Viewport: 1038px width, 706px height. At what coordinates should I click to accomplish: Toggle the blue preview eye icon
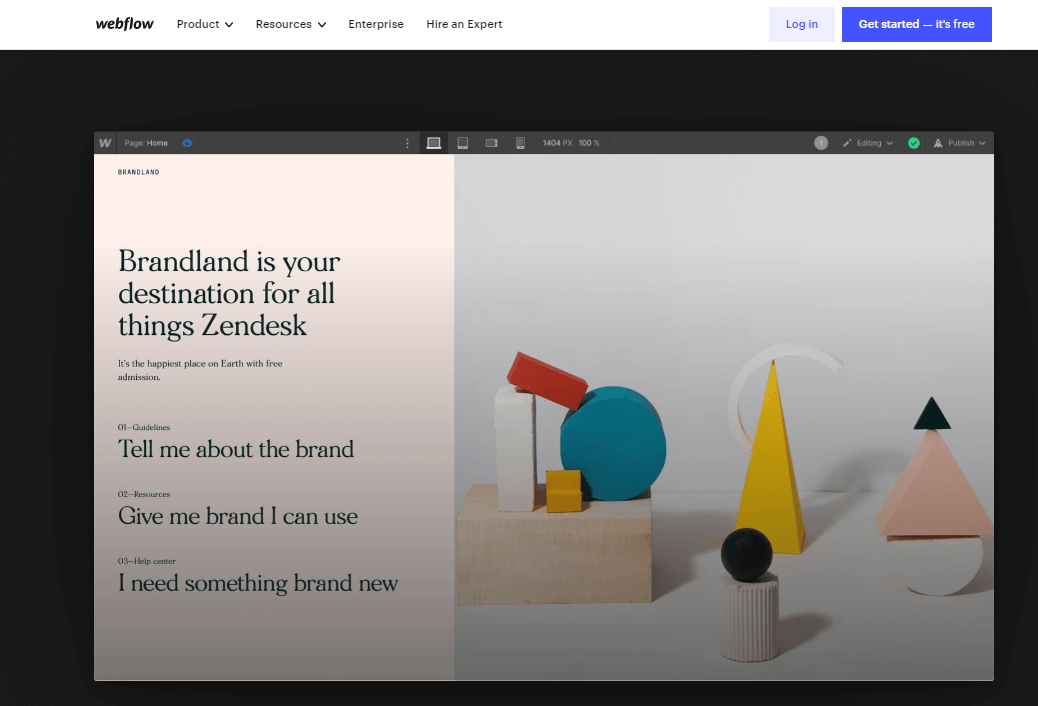coord(187,143)
